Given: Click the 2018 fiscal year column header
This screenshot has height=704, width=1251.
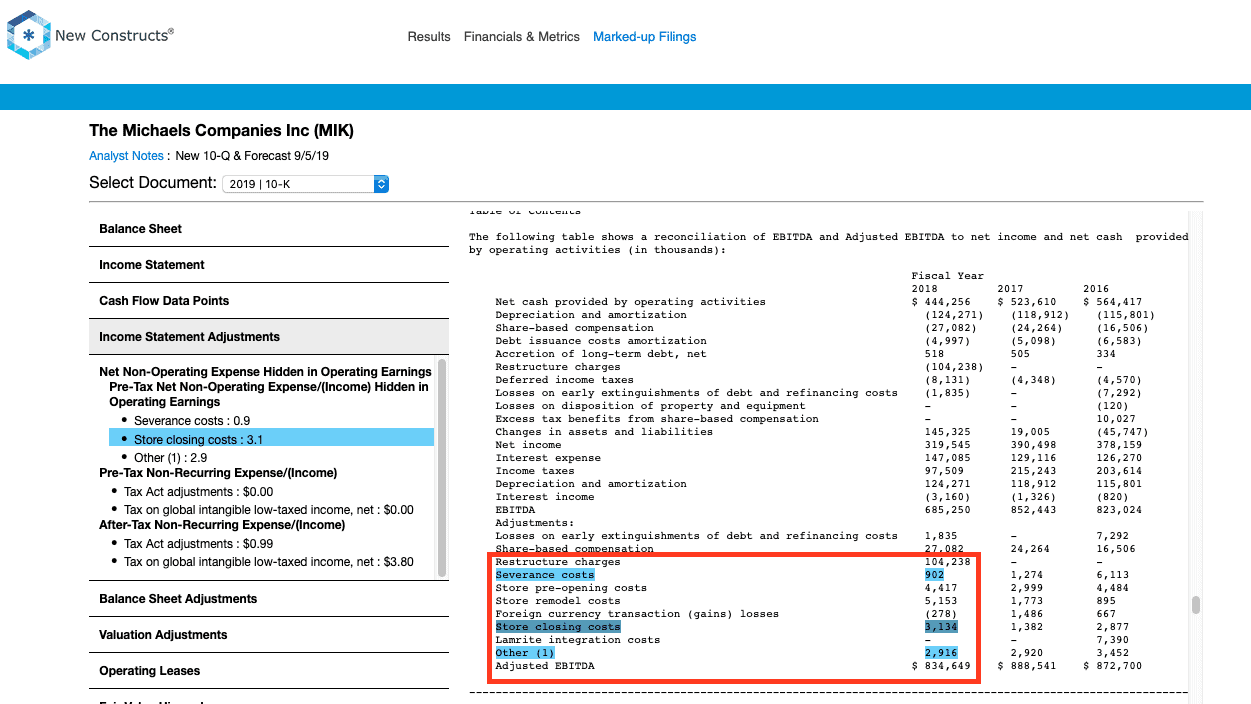Looking at the screenshot, I should click(924, 289).
